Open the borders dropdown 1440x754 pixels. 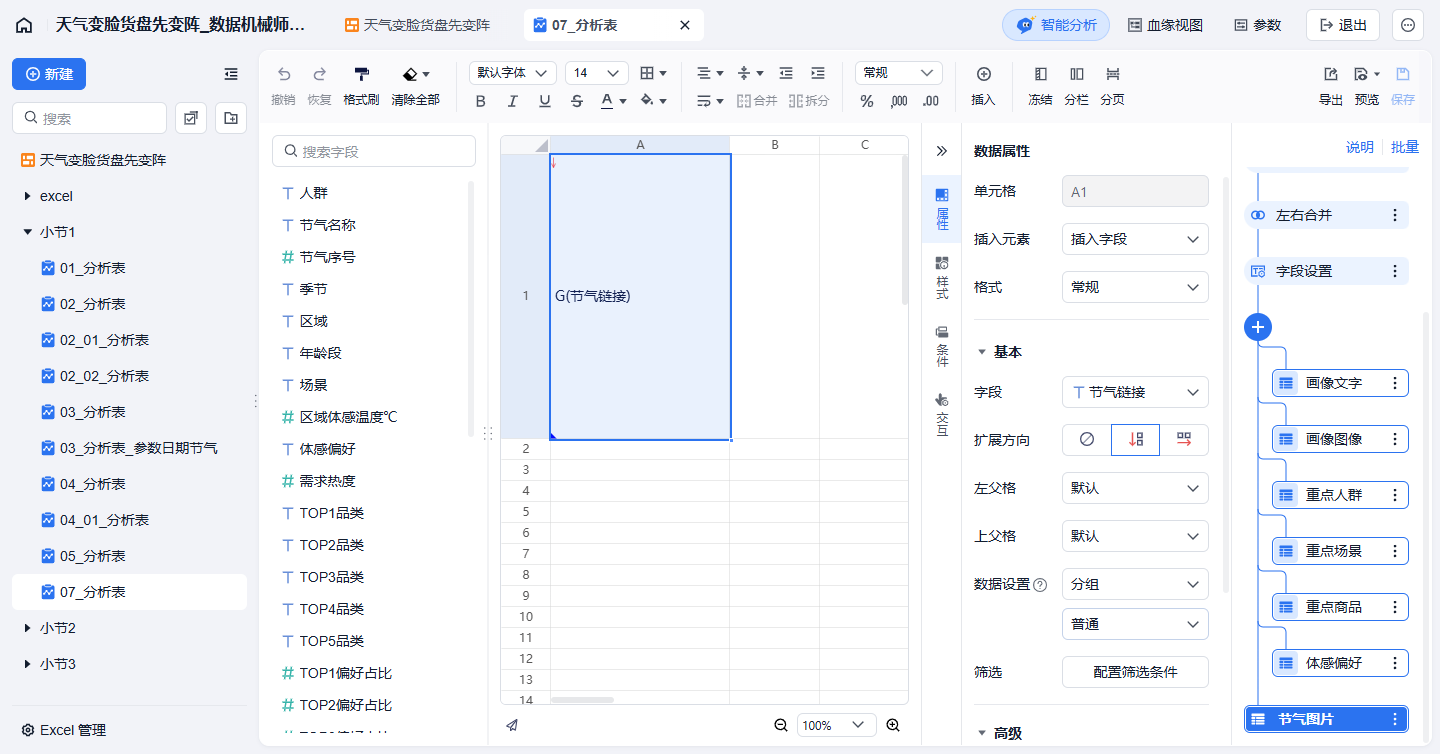(x=653, y=73)
